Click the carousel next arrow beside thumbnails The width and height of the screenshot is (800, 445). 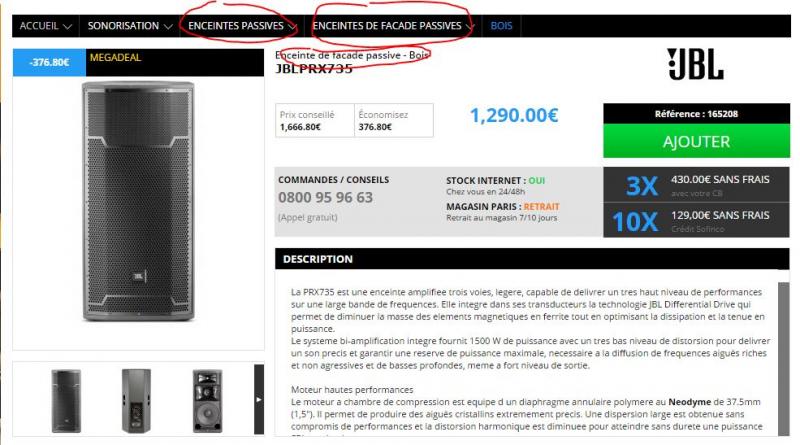(x=259, y=399)
